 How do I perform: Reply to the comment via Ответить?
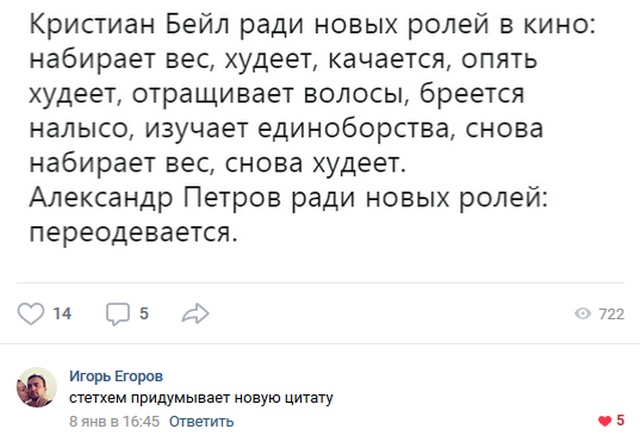coord(202,421)
